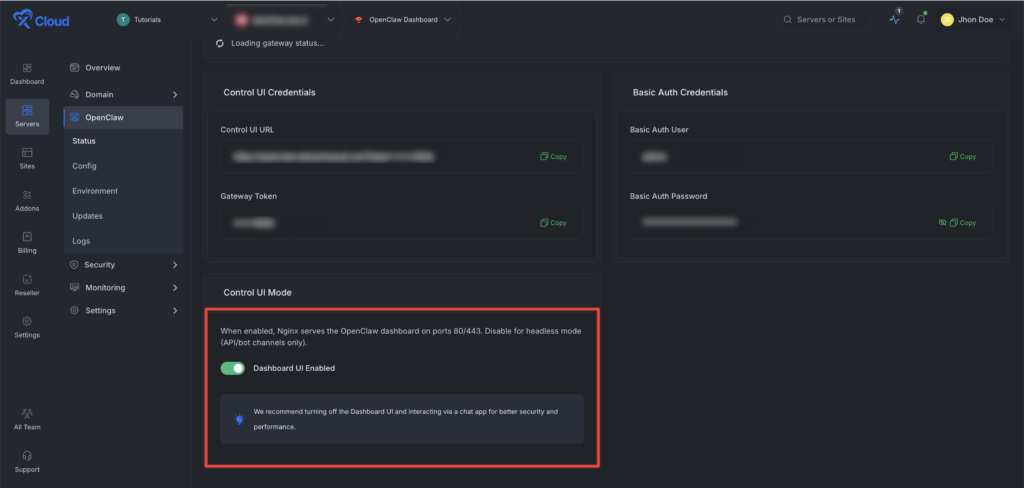
Task: Disable the Dashboard UI Enabled toggle
Action: 233,368
